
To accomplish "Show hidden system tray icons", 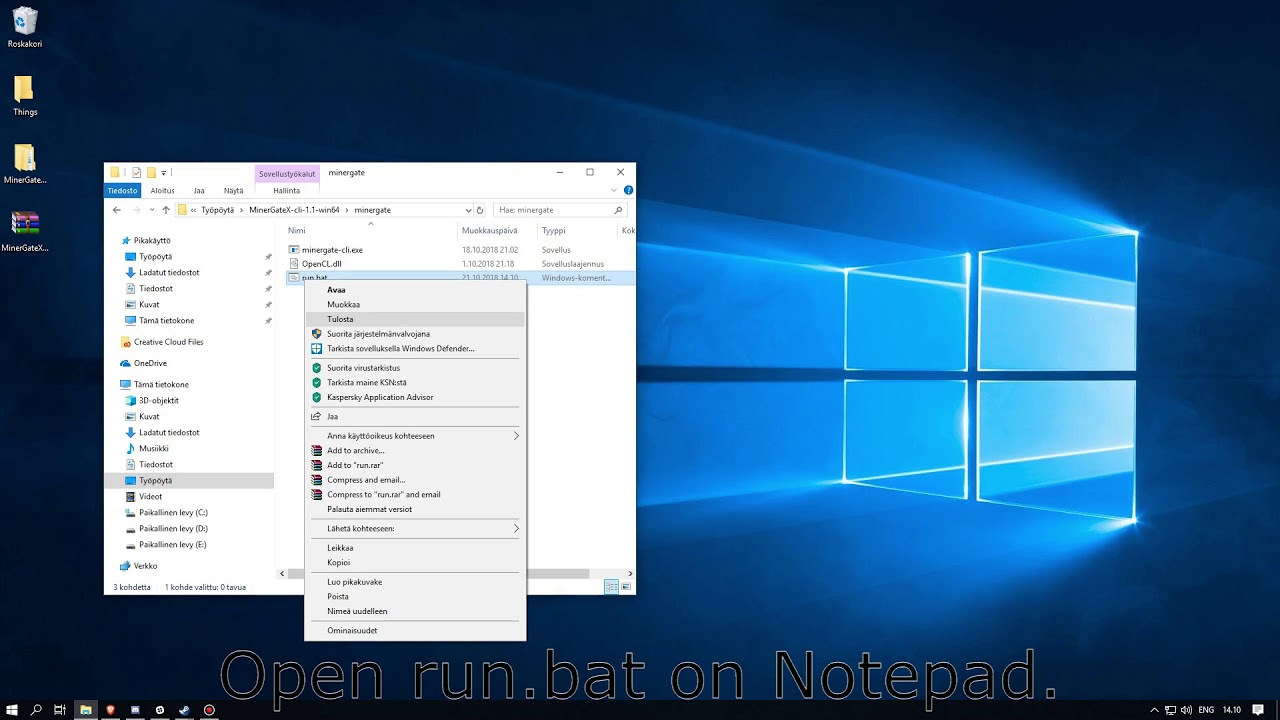I will [1155, 710].
